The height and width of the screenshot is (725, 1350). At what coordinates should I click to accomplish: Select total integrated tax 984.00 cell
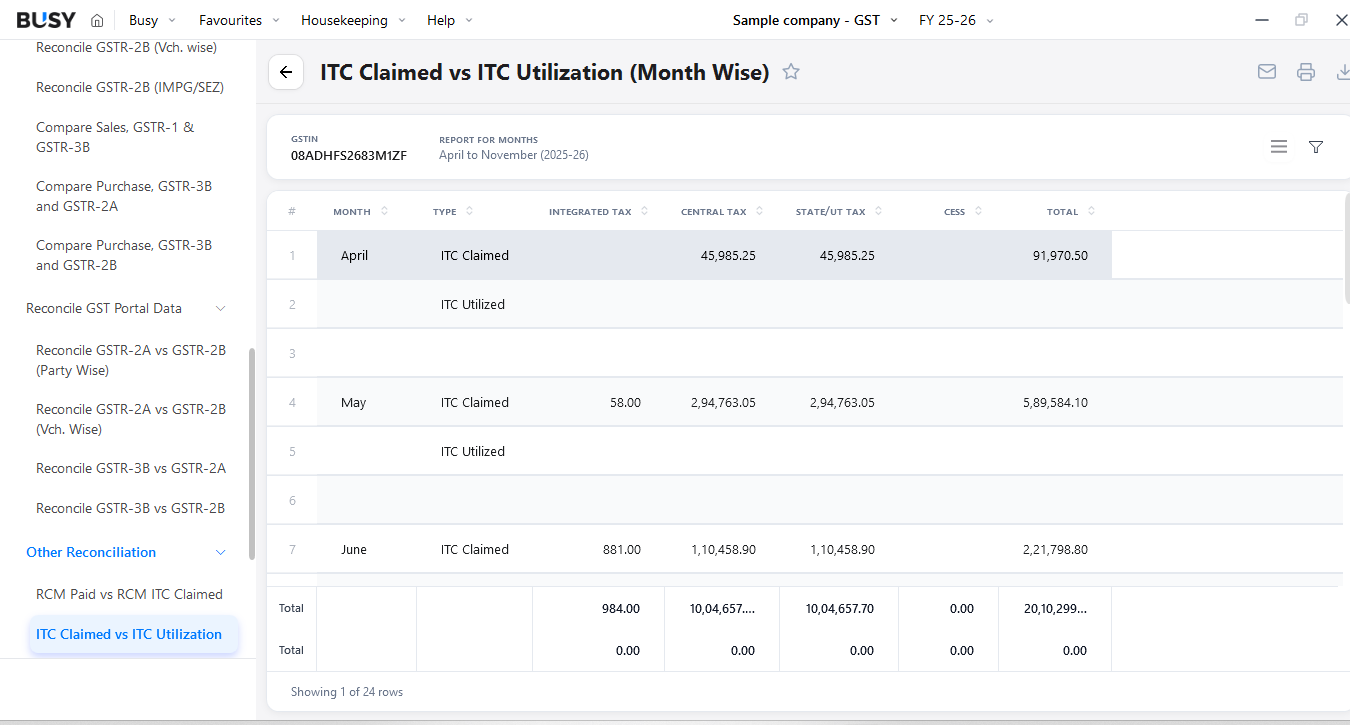[598, 608]
